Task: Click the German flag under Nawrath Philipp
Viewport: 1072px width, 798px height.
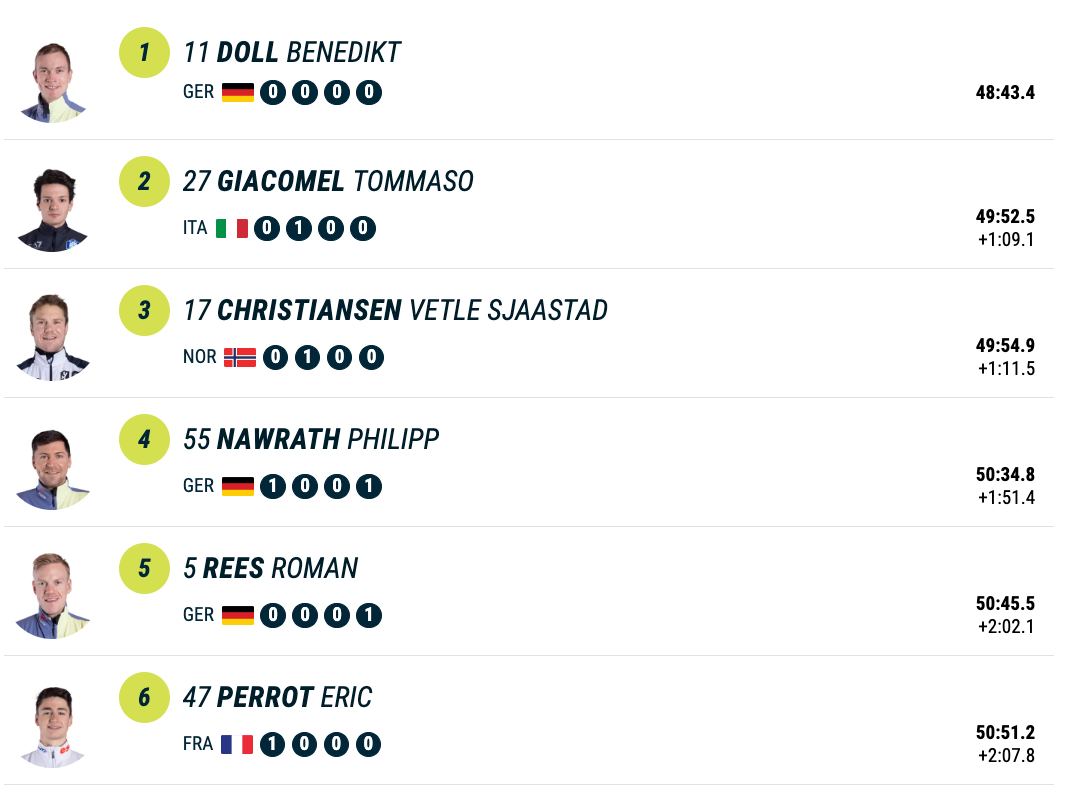Action: coord(238,486)
